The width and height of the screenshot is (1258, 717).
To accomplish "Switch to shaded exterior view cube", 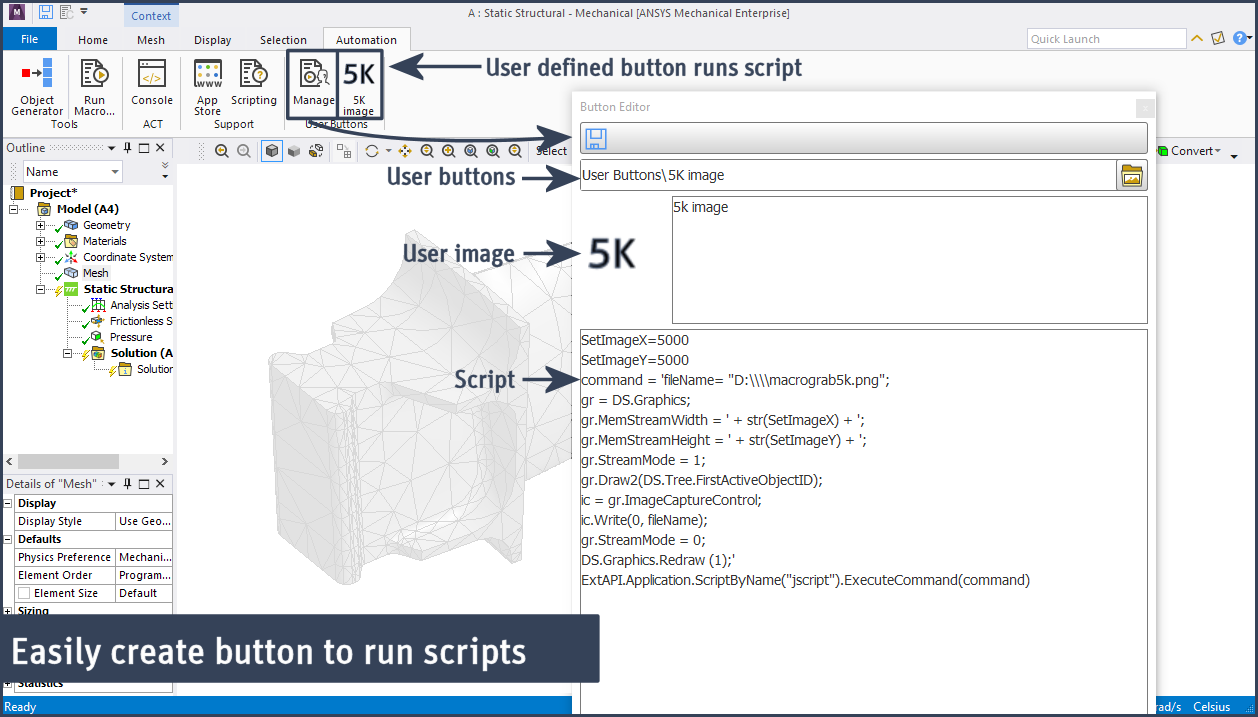I will tap(294, 151).
